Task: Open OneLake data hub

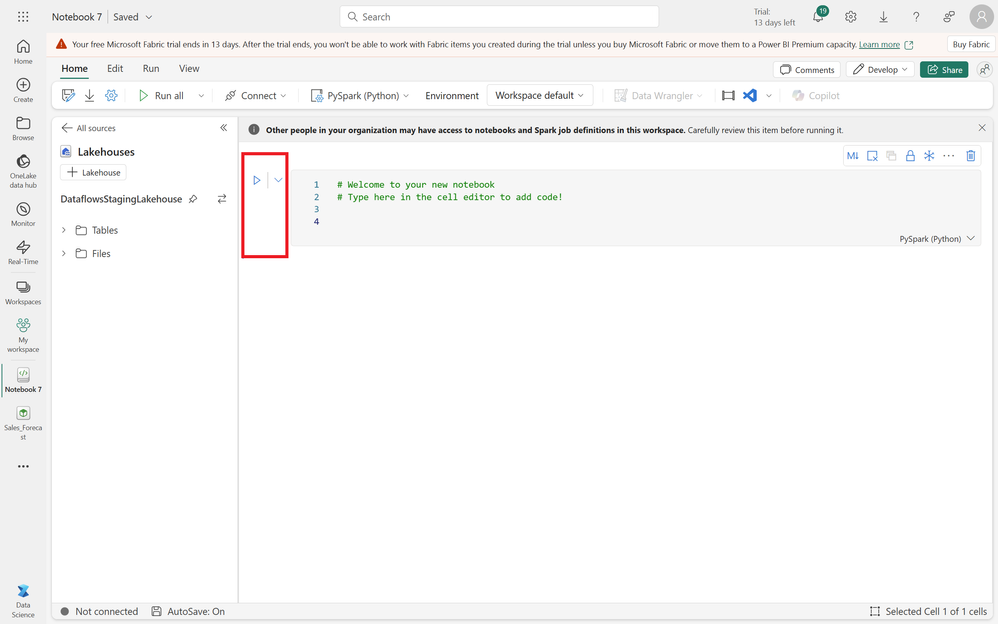Action: click(x=23, y=171)
